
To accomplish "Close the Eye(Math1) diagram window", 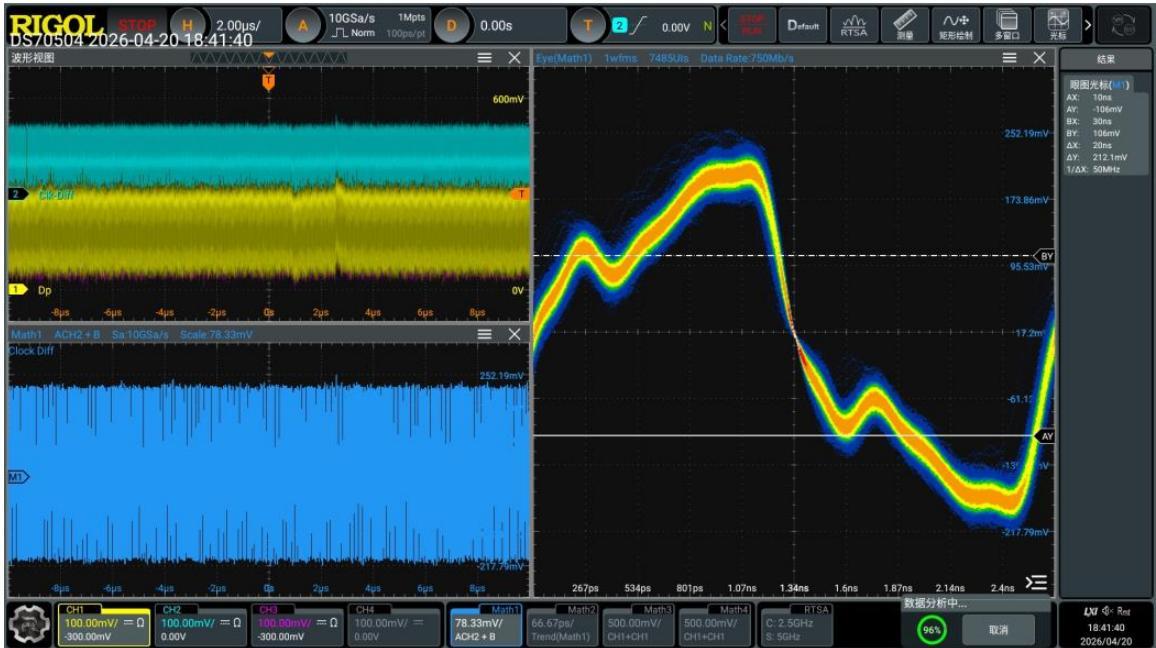I will coord(1040,58).
